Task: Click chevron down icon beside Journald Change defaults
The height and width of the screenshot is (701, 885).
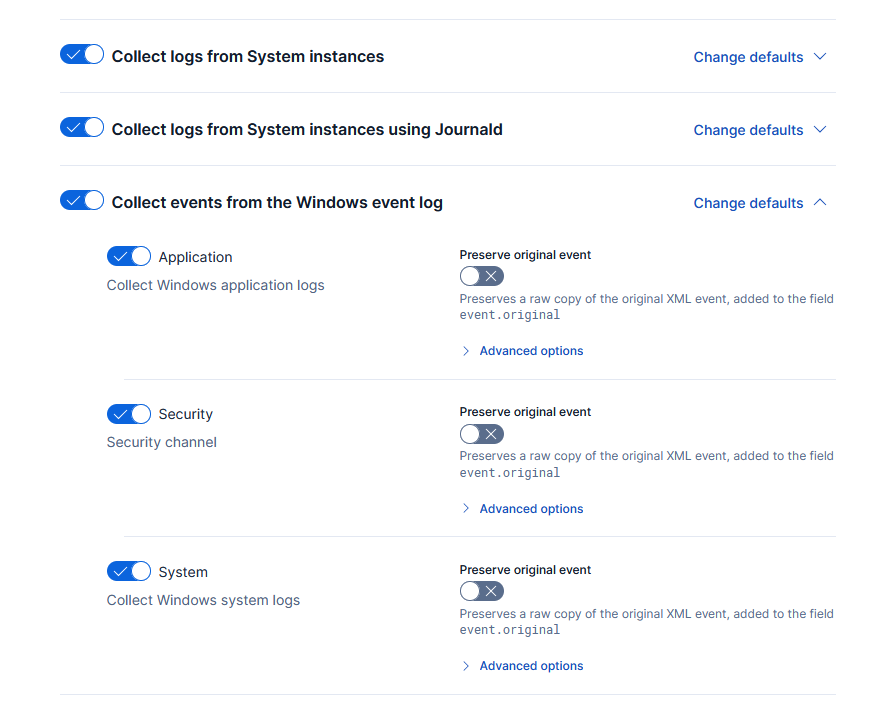Action: 820,130
